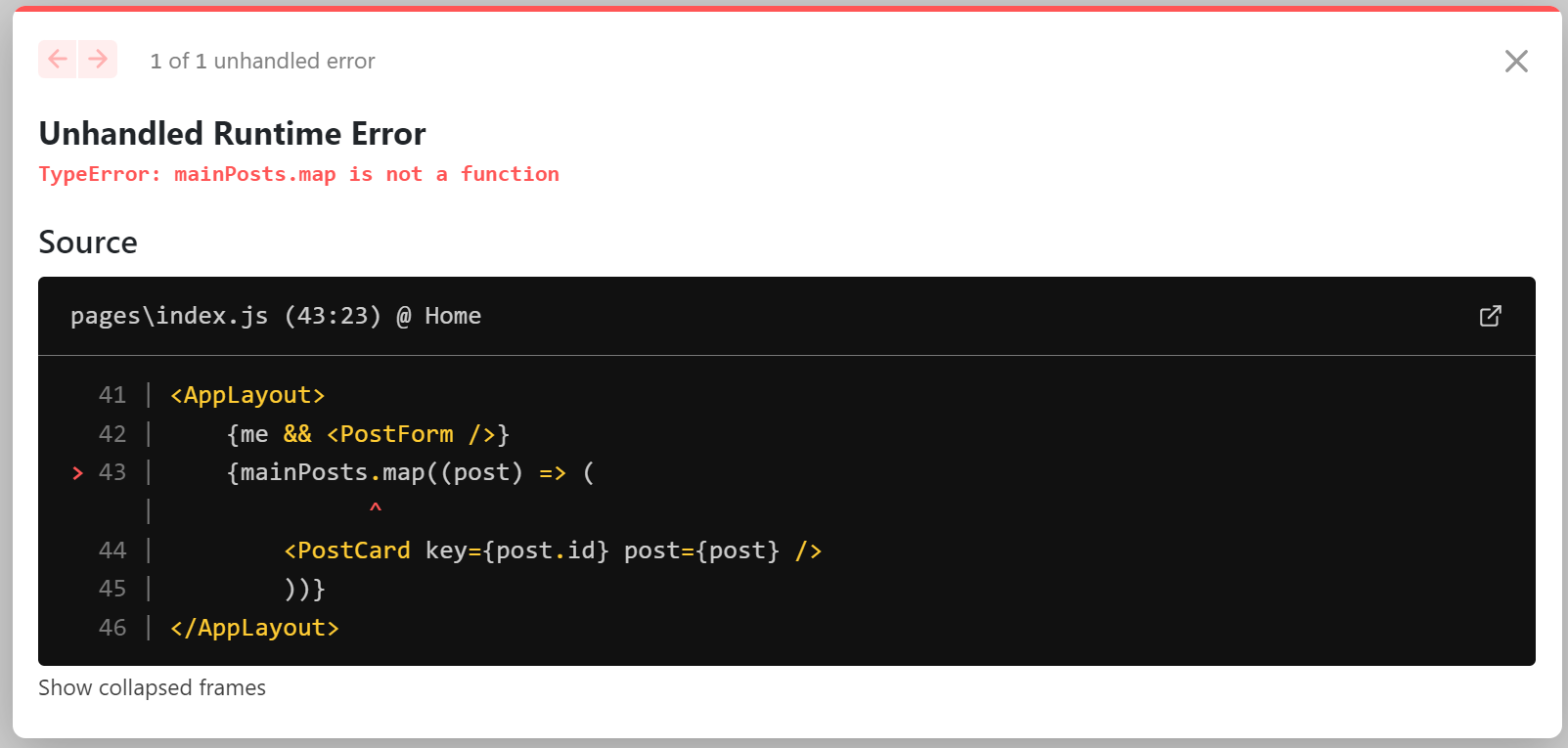Click the "@ Home" component name in the header
Screen dimensions: 1568x748
(x=439, y=316)
